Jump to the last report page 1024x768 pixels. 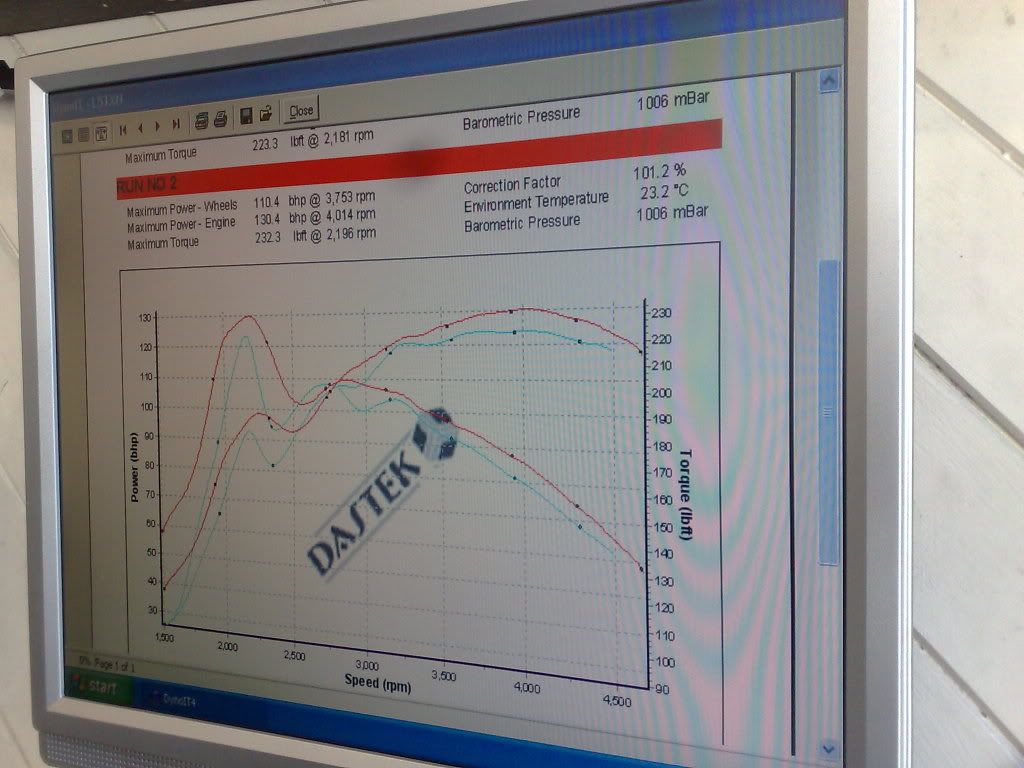[x=176, y=124]
